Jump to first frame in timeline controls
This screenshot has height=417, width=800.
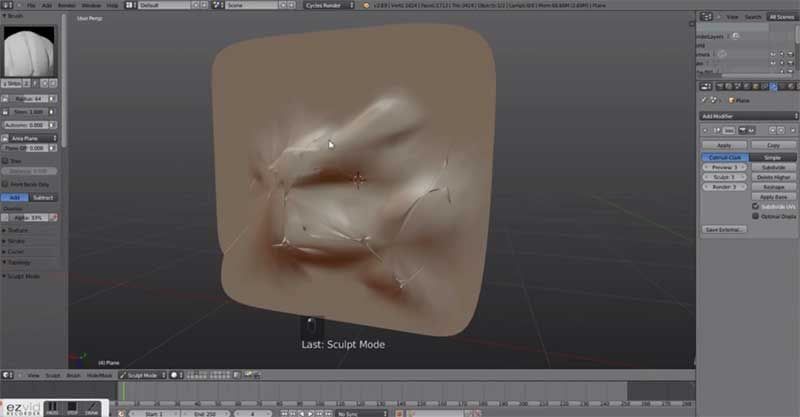point(284,413)
